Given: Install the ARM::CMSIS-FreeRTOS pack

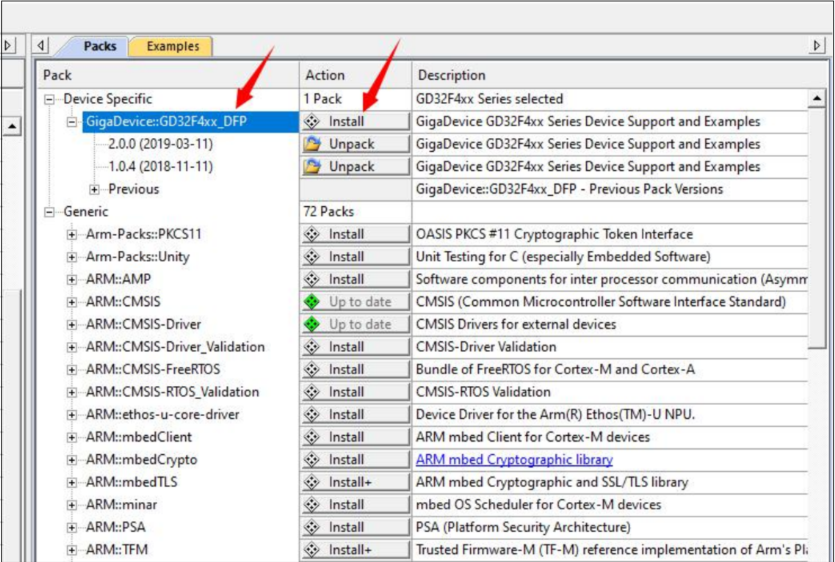Looking at the screenshot, I should (356, 369).
